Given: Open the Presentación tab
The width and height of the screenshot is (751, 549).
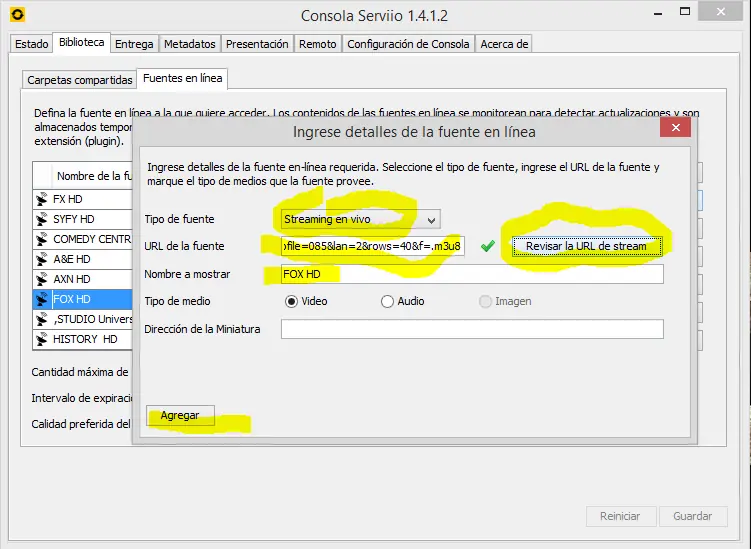Looking at the screenshot, I should pyautogui.click(x=257, y=44).
